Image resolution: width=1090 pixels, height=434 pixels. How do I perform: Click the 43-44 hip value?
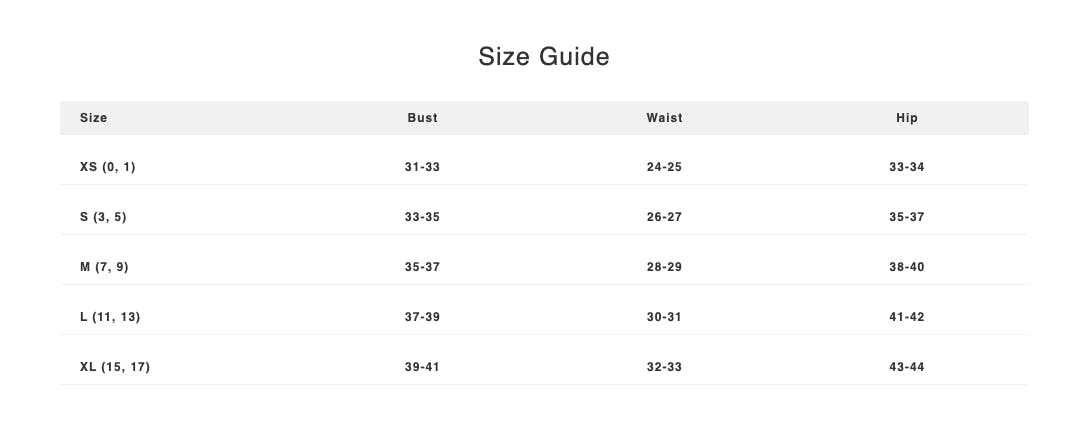[x=906, y=367]
